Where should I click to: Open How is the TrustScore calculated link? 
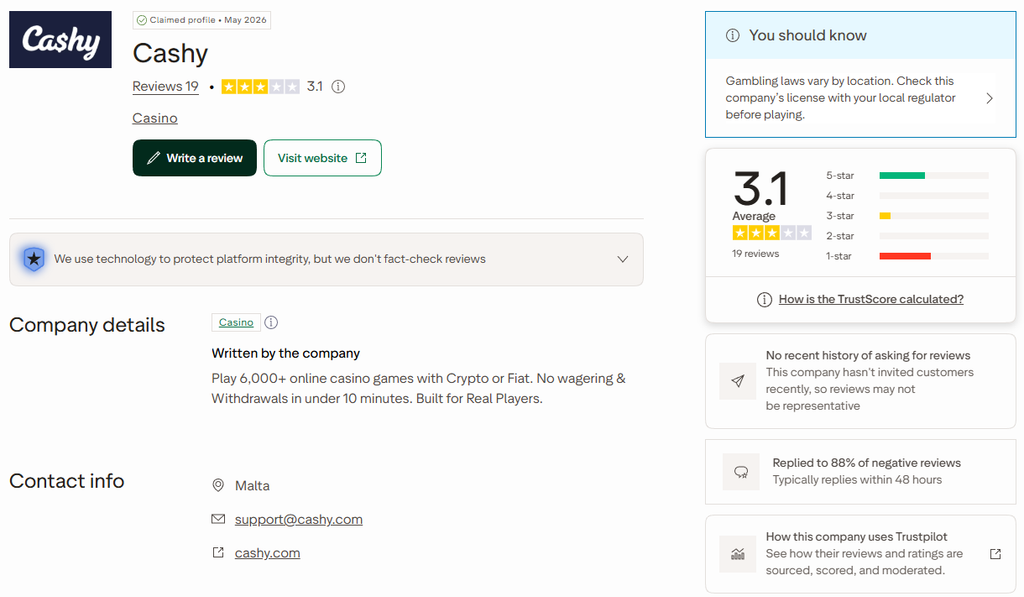tap(871, 299)
